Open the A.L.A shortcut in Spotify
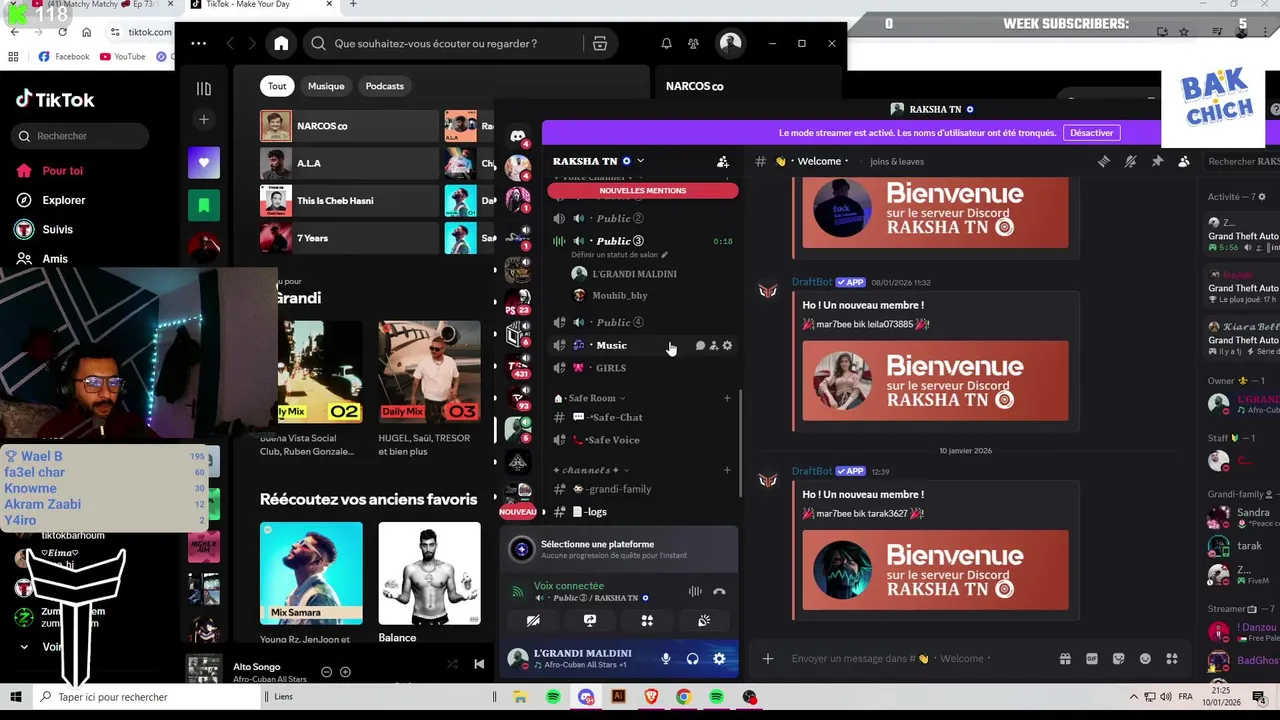The image size is (1280, 720). 349,163
